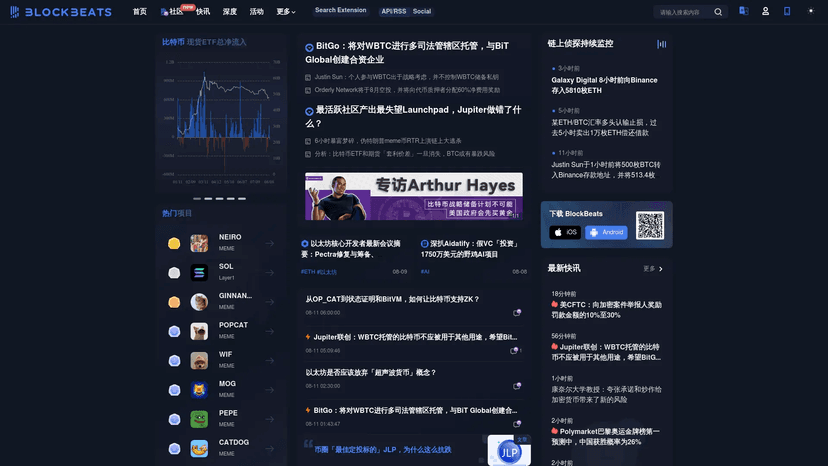Open the language translate icon in header

tap(743, 11)
